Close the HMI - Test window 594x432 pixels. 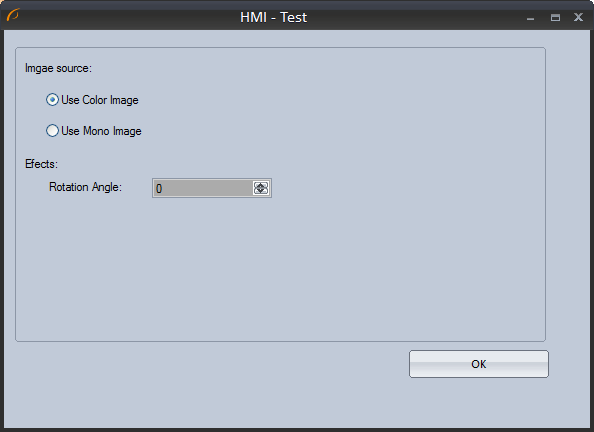[x=578, y=17]
